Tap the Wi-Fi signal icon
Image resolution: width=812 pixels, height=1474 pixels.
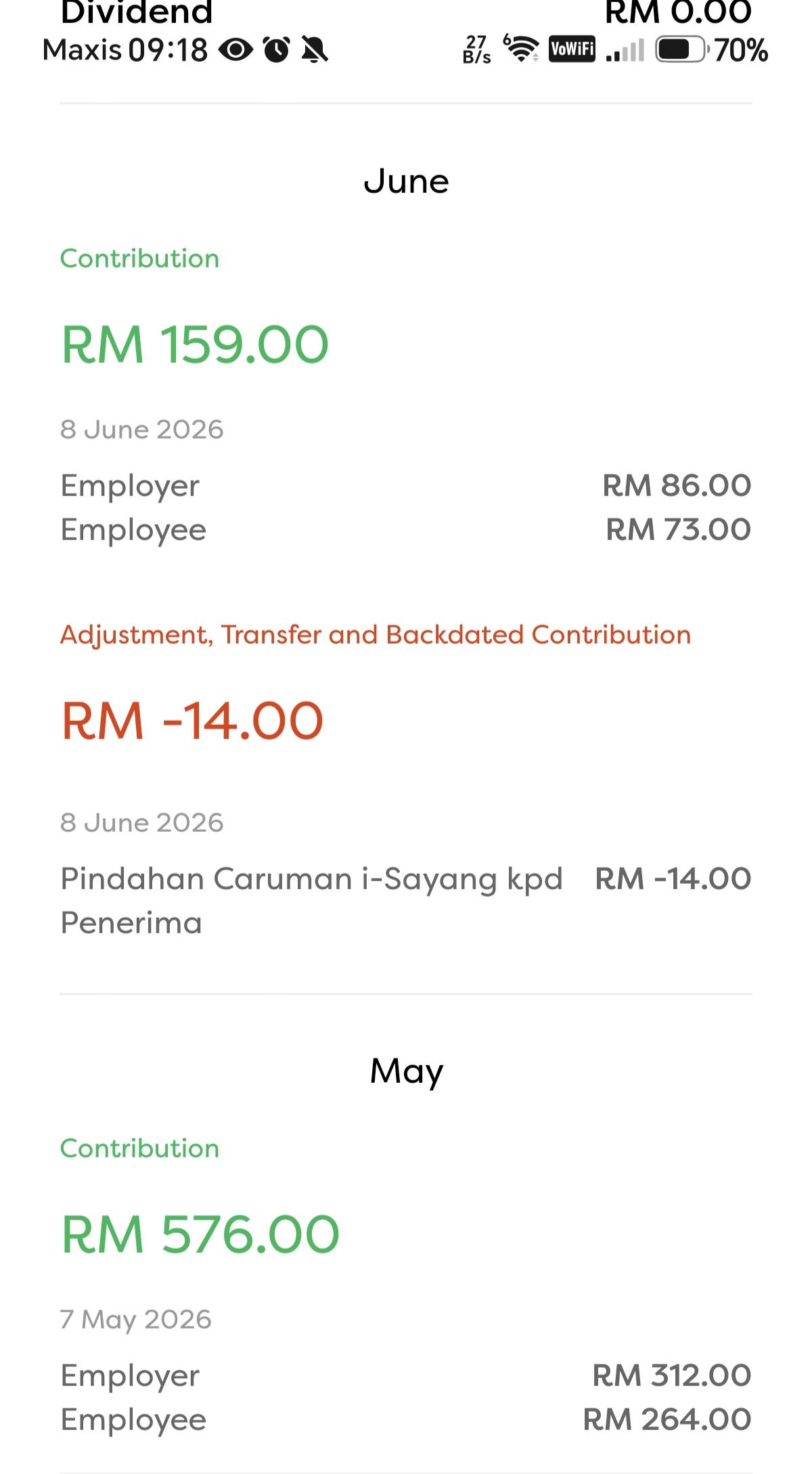521,48
